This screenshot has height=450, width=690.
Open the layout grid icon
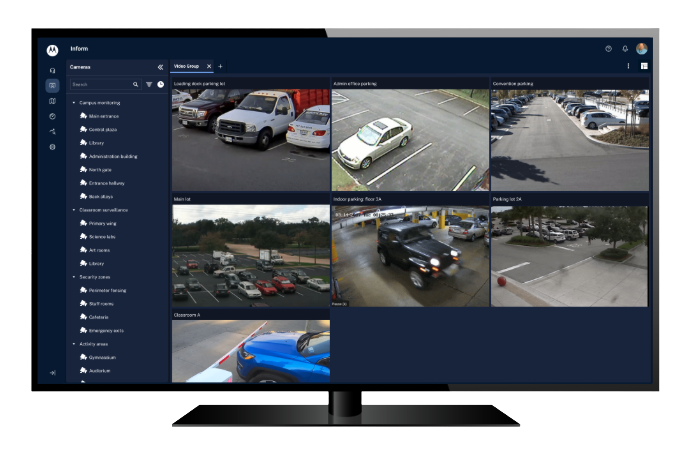644,67
